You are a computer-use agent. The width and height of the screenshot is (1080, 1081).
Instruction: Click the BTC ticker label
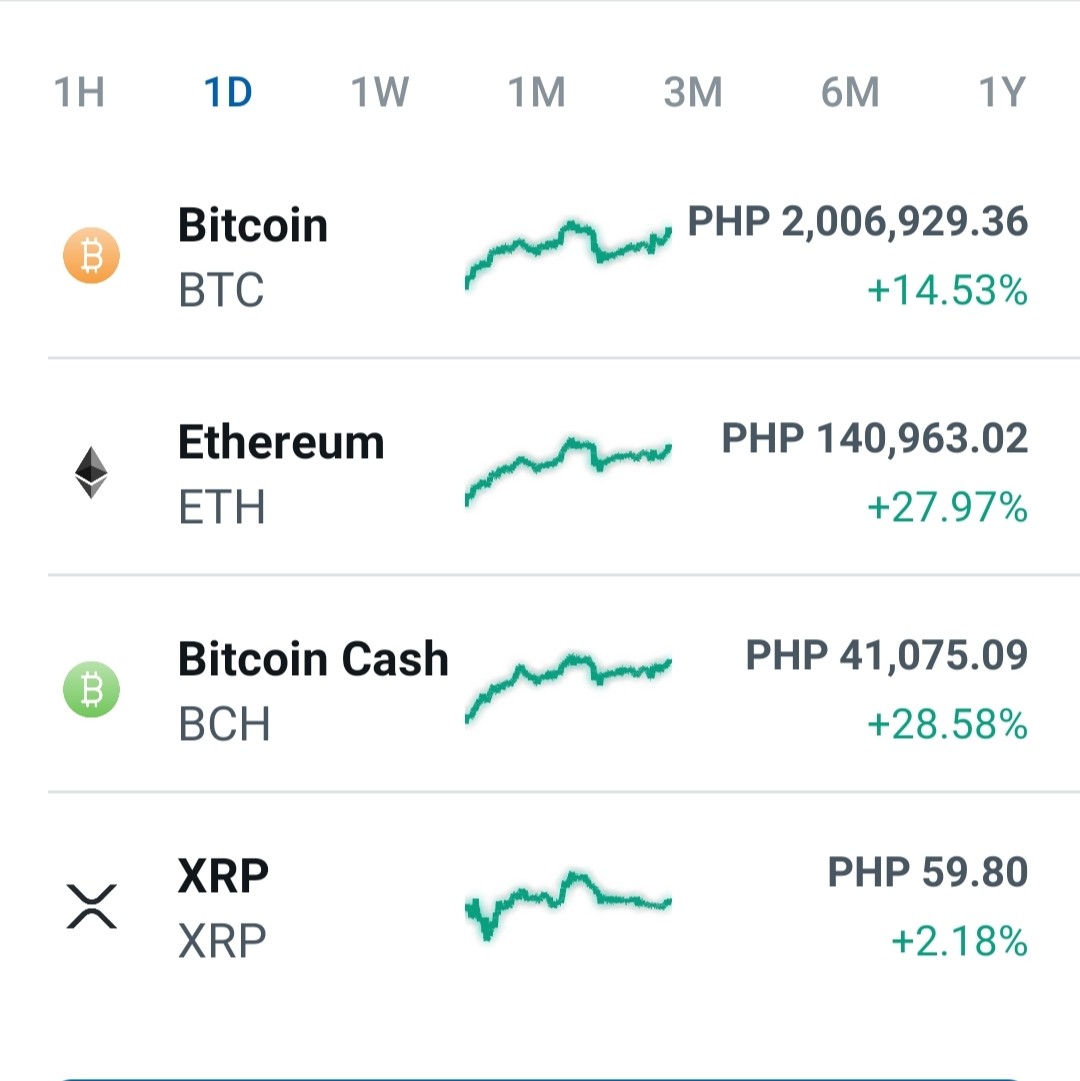click(221, 290)
